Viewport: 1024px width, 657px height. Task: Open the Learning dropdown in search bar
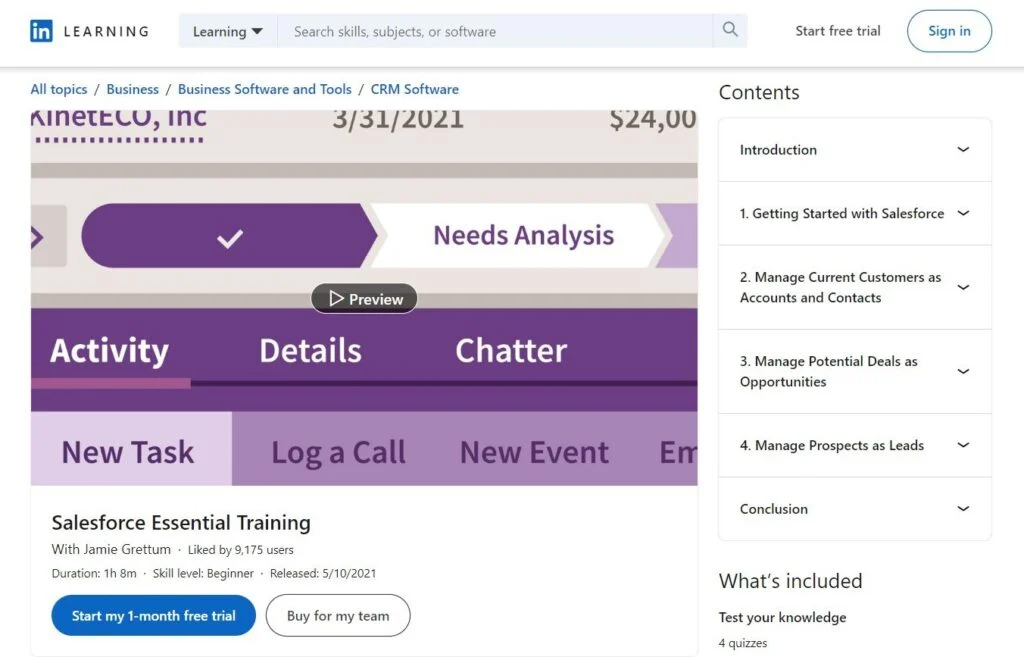click(228, 31)
